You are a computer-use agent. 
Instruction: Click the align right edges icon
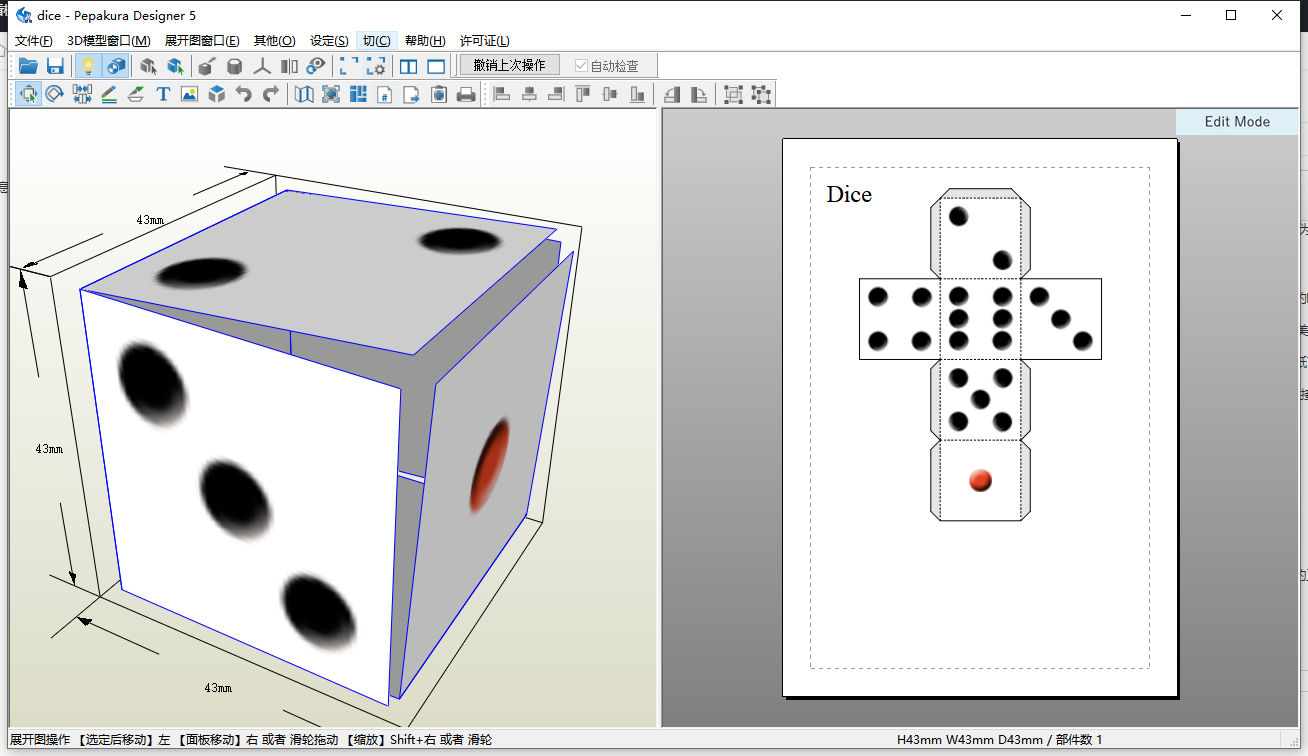557,94
